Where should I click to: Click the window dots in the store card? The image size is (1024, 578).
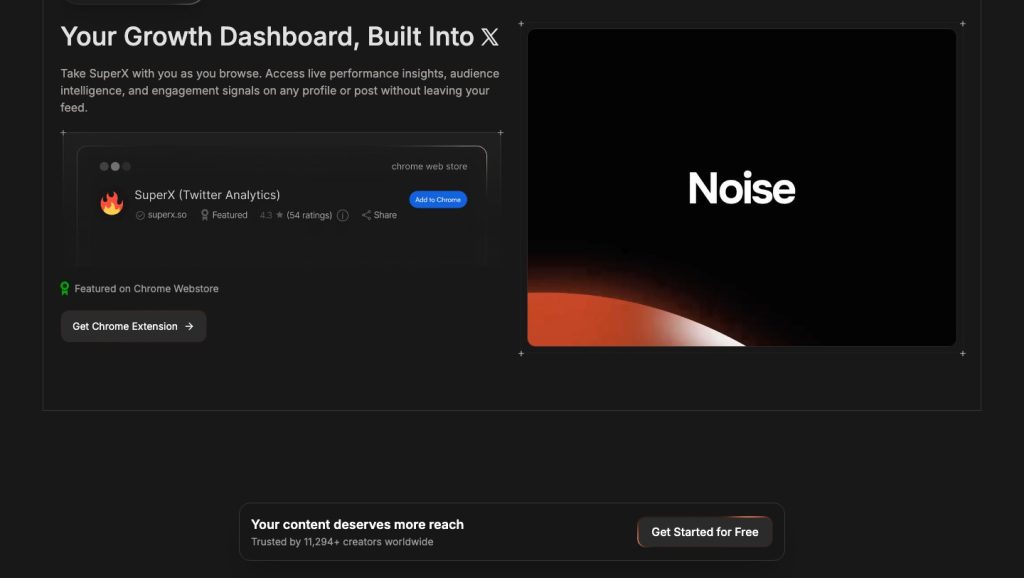tap(115, 167)
